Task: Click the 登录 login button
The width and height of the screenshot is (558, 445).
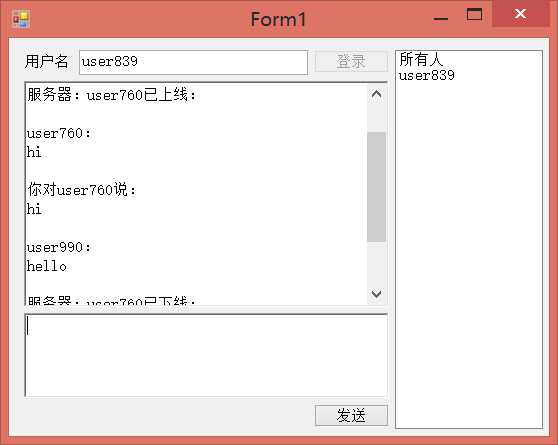Action: pyautogui.click(x=351, y=61)
